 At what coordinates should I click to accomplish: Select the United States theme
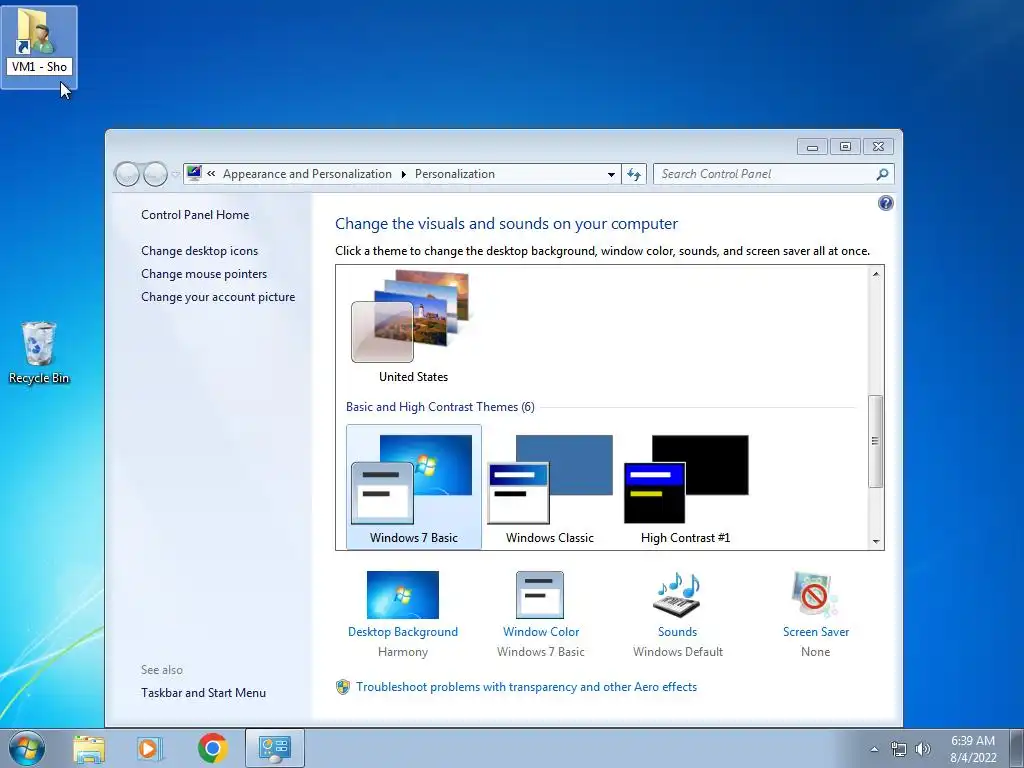tap(413, 327)
